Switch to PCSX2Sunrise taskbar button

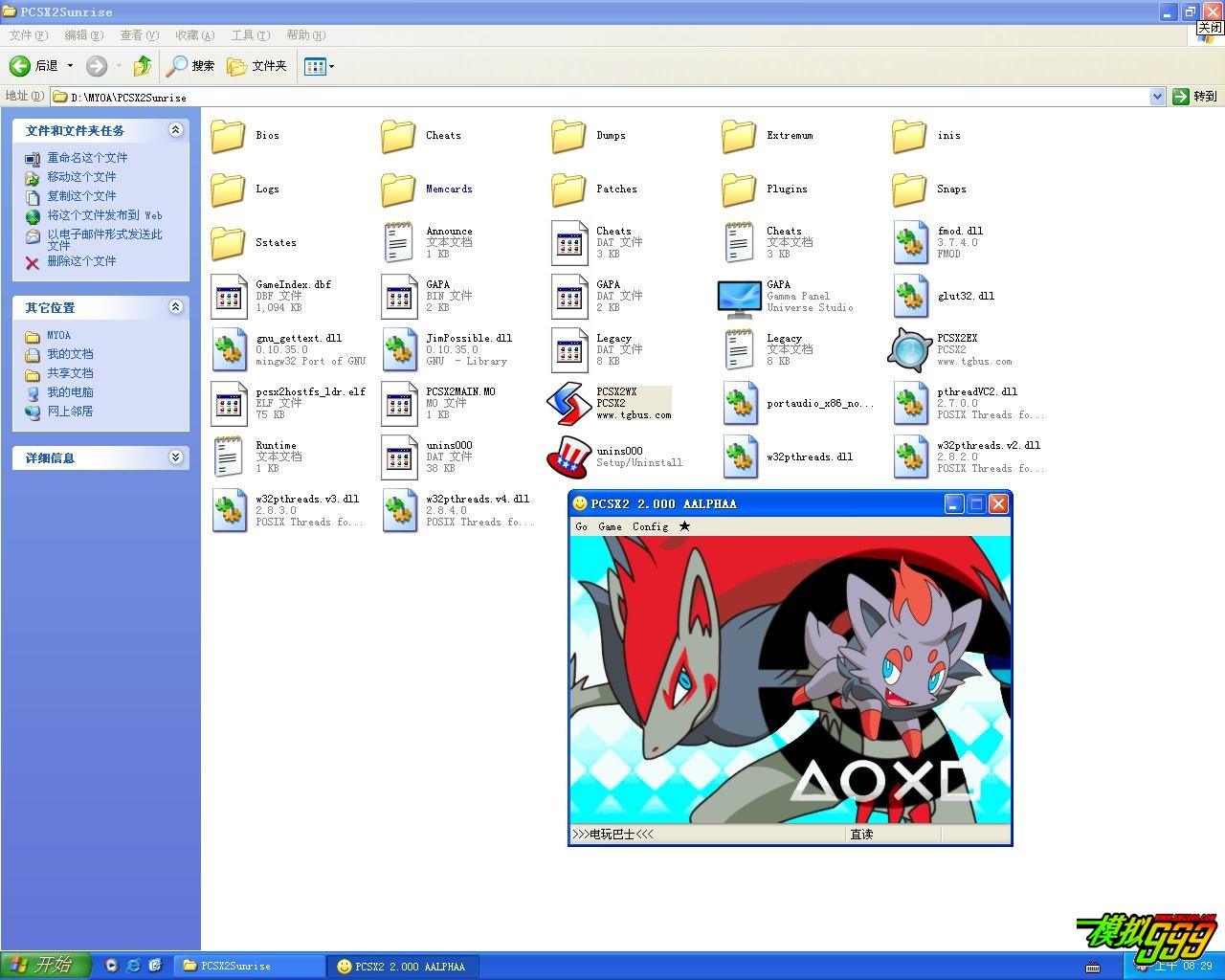point(249,967)
